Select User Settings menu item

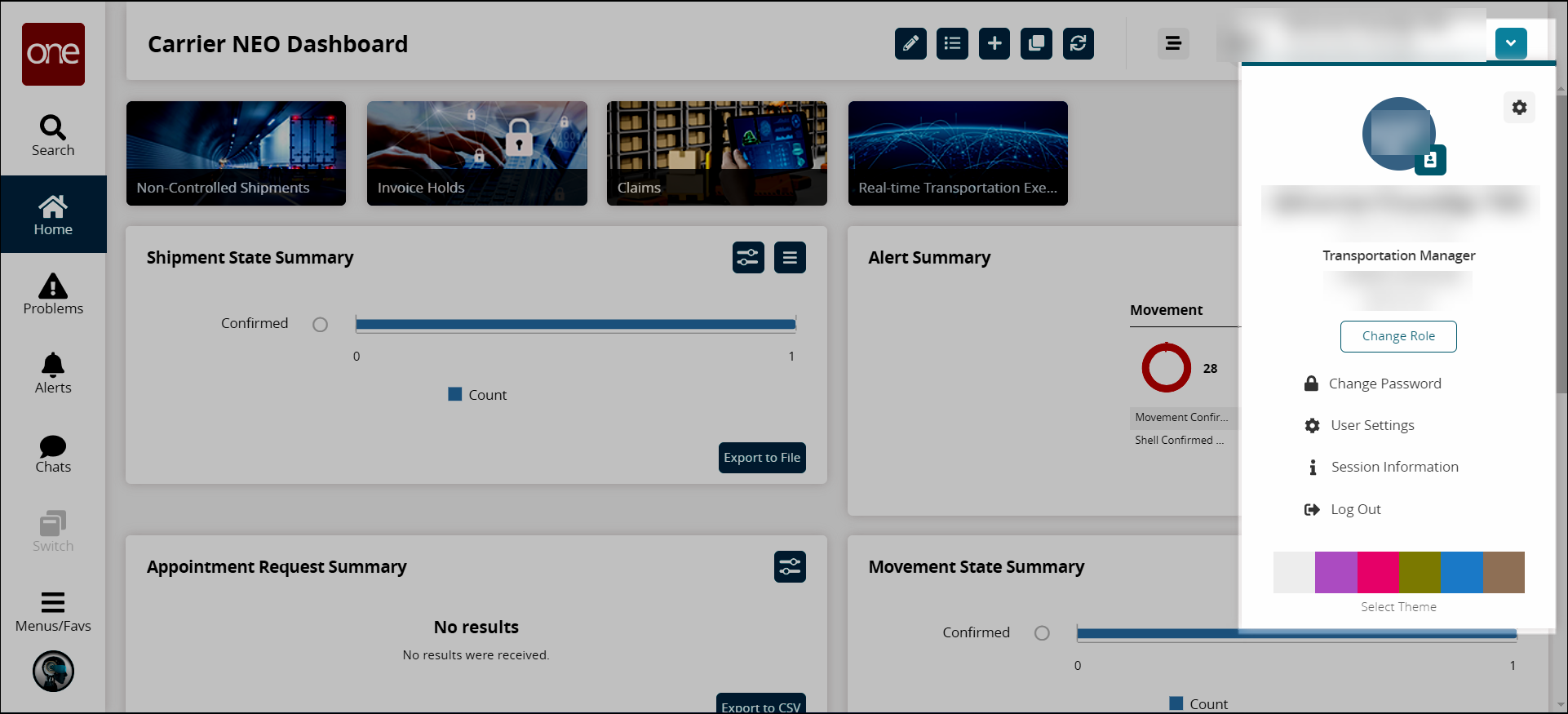pos(1360,425)
